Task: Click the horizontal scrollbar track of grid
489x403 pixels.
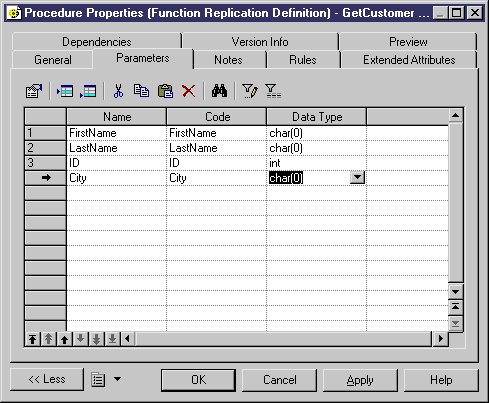Action: 283,339
